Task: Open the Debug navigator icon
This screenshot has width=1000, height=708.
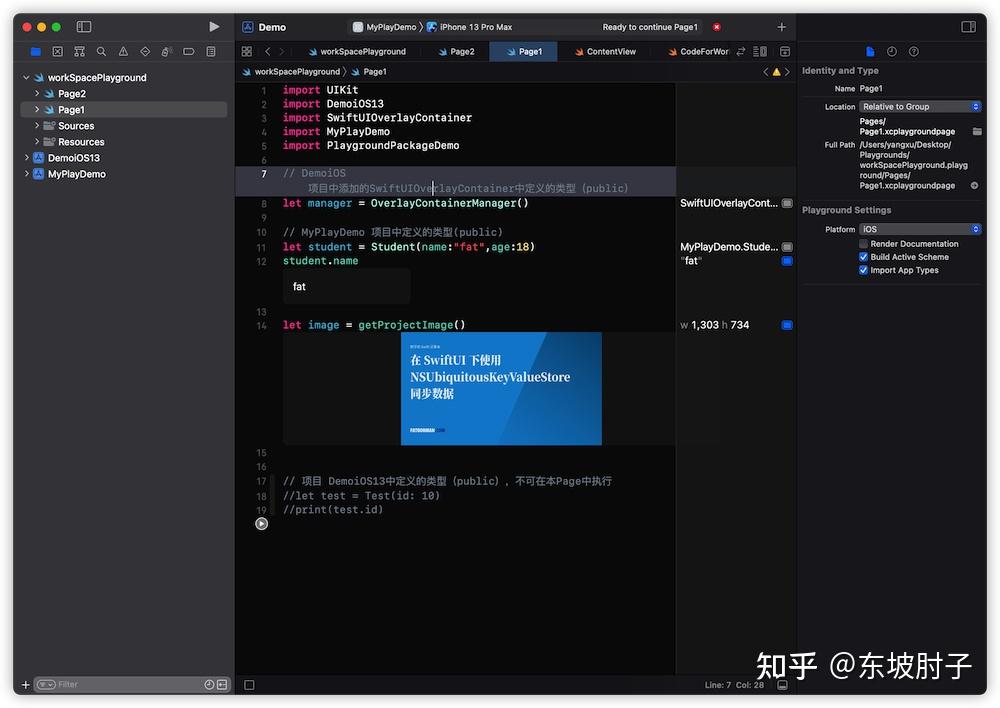Action: pos(166,52)
